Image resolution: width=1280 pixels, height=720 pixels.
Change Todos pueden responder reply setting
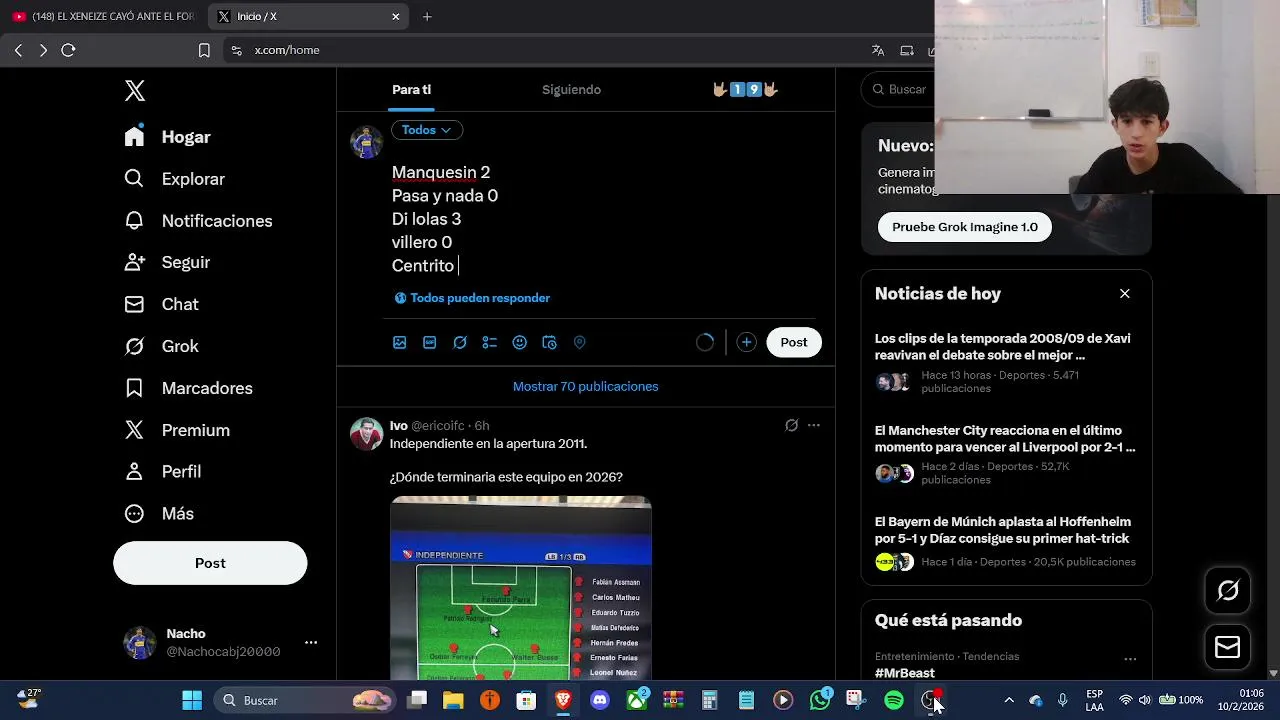click(472, 298)
